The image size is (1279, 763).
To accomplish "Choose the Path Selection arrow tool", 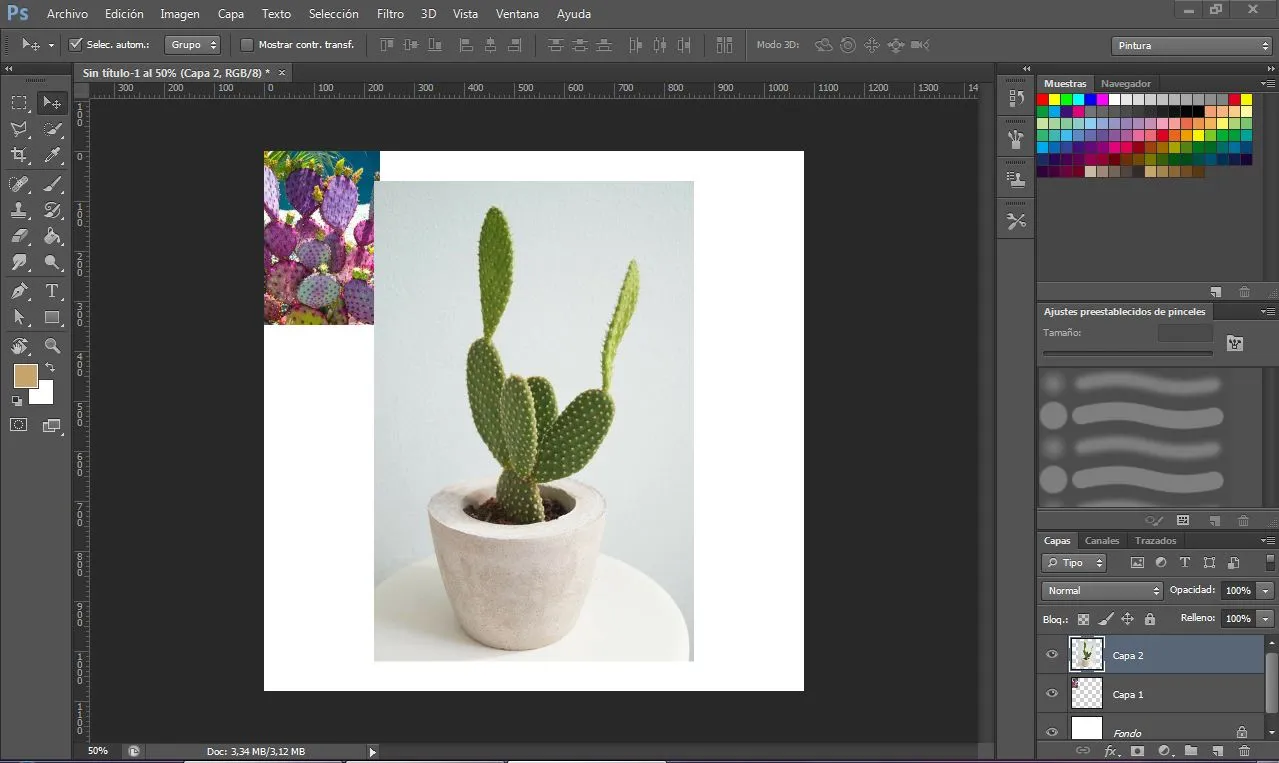I will [x=19, y=318].
